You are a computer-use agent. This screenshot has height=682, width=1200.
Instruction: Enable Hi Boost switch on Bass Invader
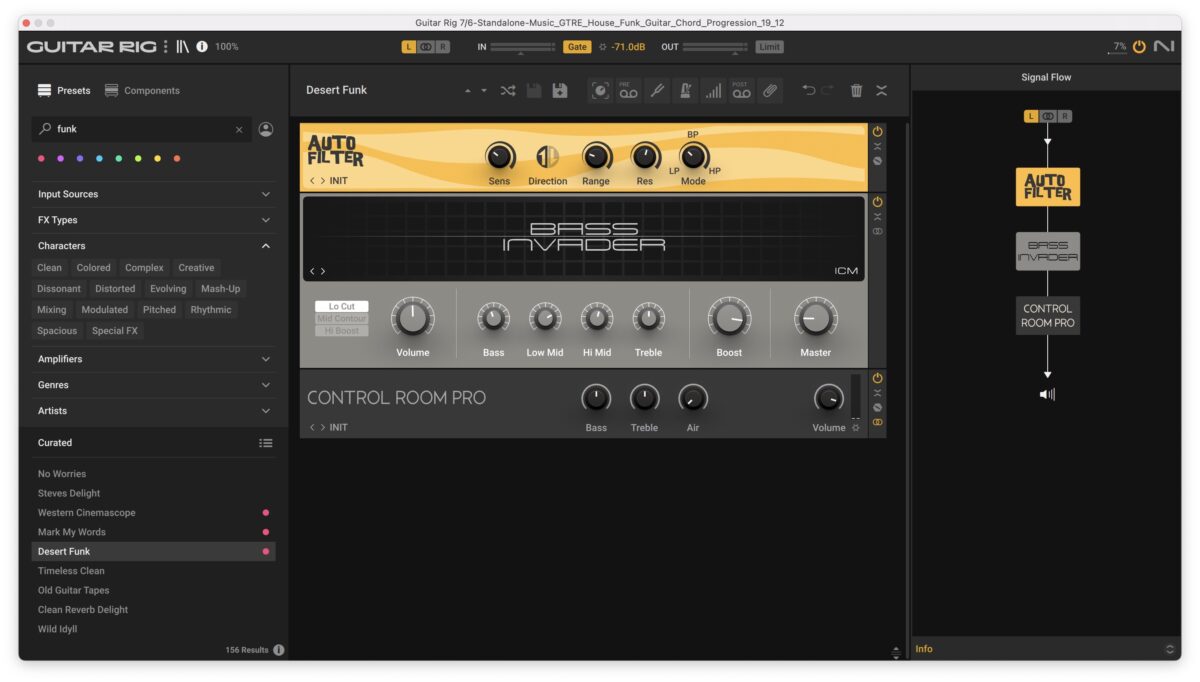click(x=342, y=331)
